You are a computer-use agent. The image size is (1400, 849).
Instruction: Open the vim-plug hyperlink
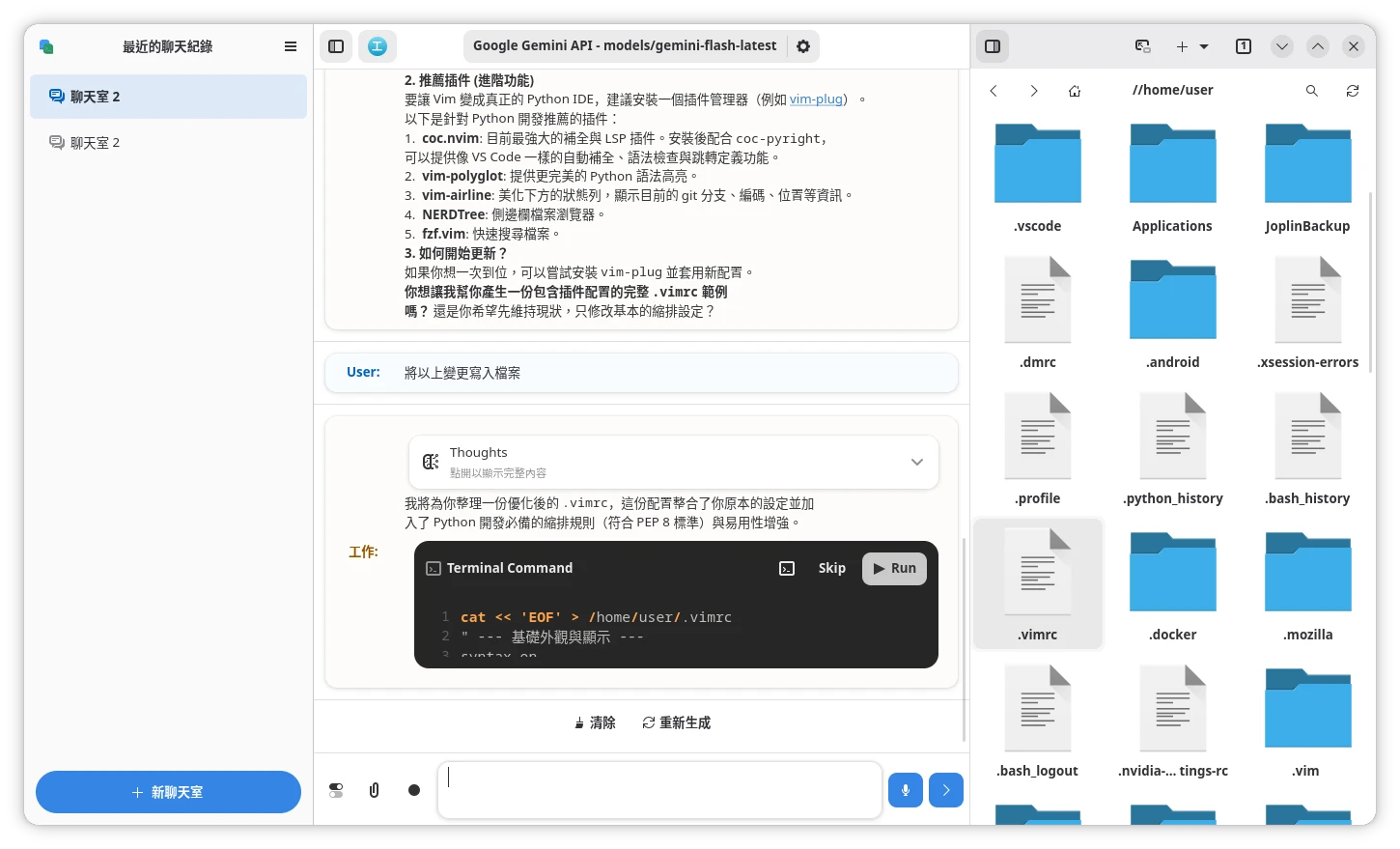[816, 99]
